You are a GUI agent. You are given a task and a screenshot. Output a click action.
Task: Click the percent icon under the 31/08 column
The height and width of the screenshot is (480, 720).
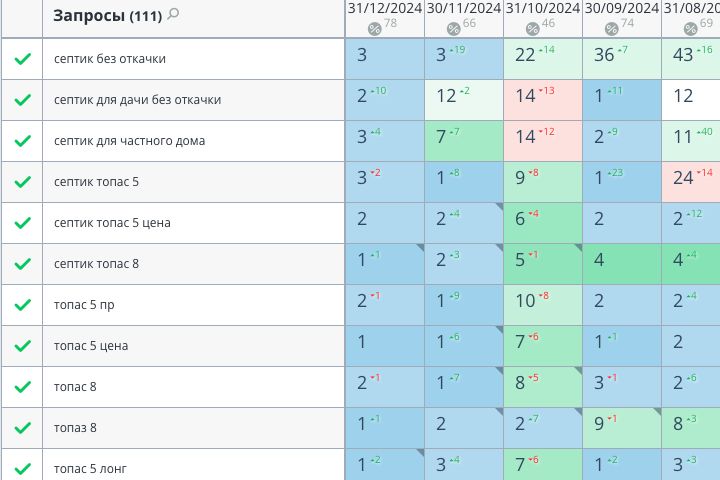(690, 28)
